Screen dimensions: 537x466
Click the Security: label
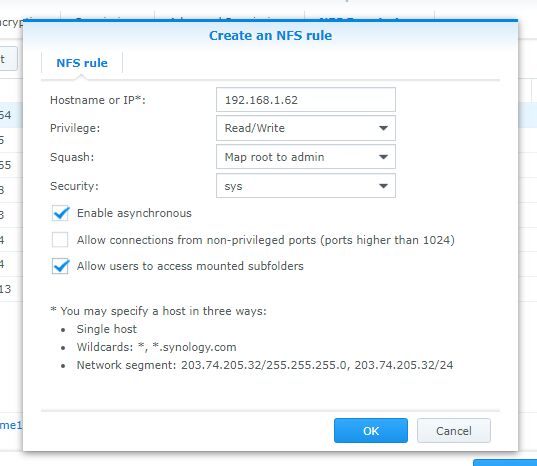74,186
